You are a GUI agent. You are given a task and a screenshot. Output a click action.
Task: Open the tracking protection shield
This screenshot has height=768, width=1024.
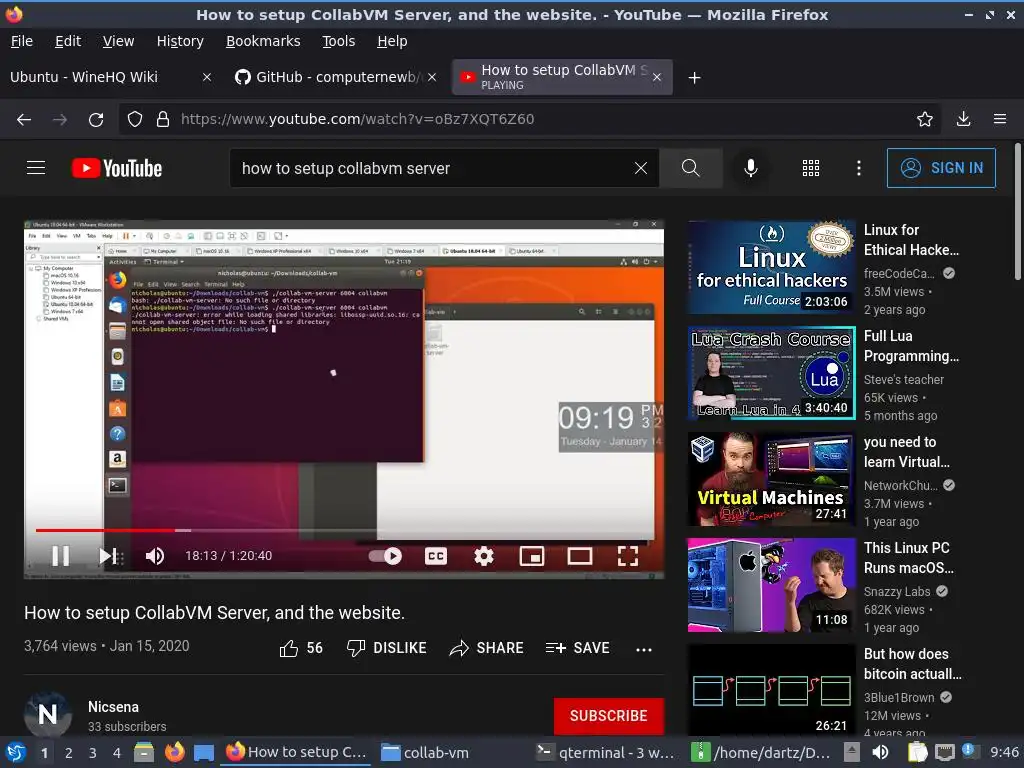(x=135, y=120)
